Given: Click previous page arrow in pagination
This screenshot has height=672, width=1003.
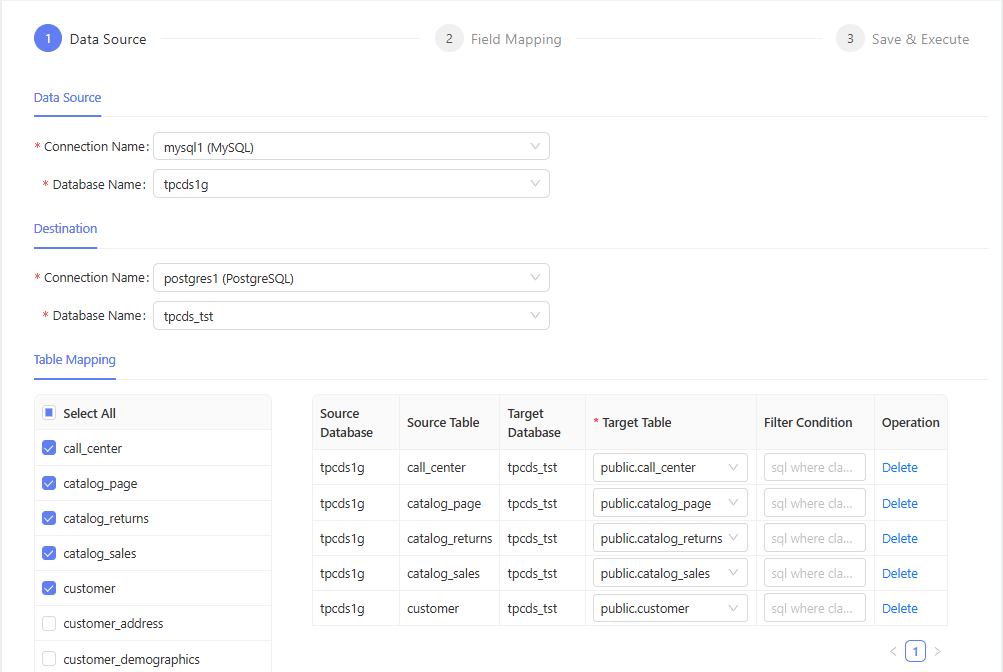Looking at the screenshot, I should click(x=893, y=652).
